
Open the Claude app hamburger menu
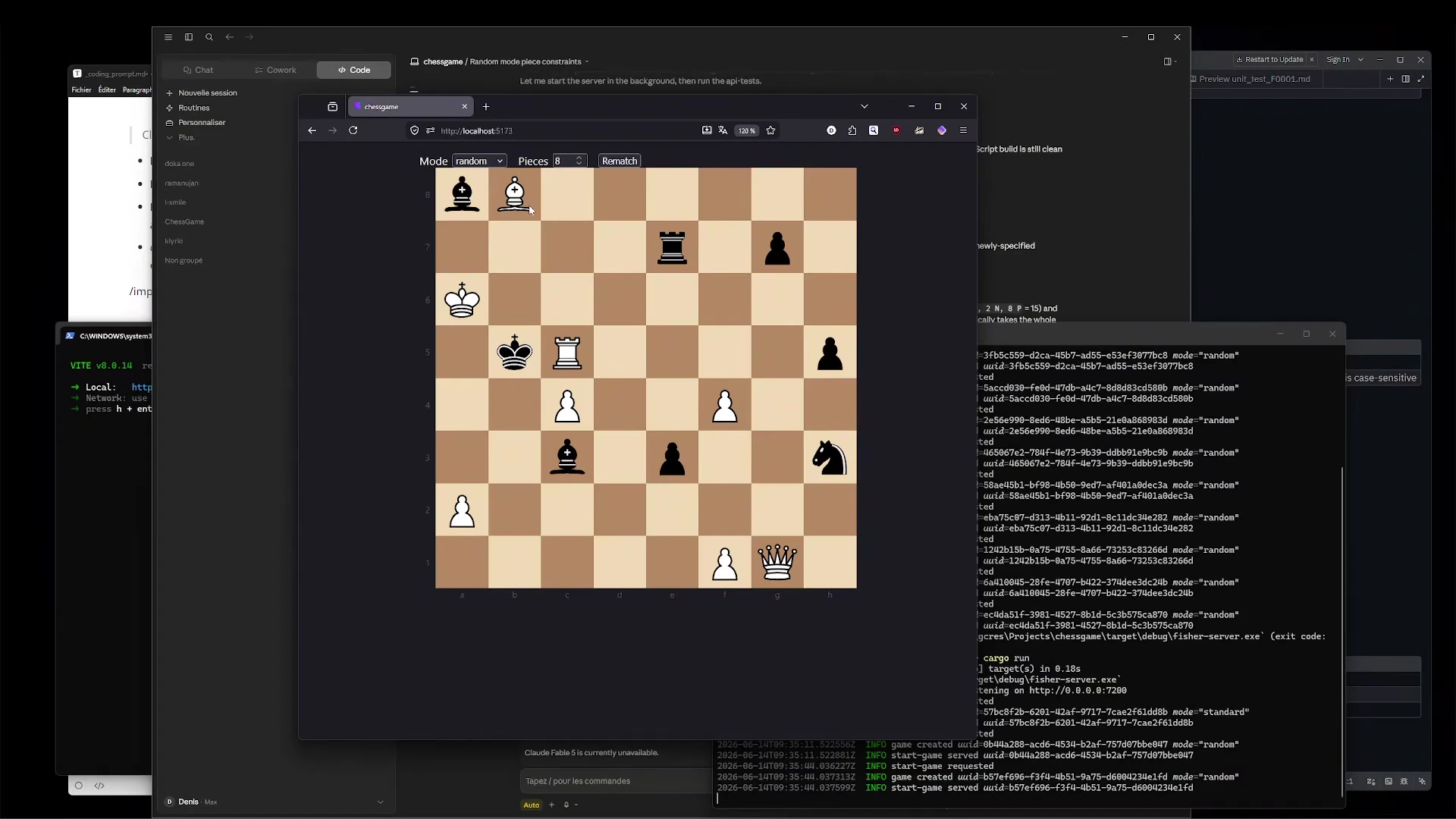click(168, 37)
